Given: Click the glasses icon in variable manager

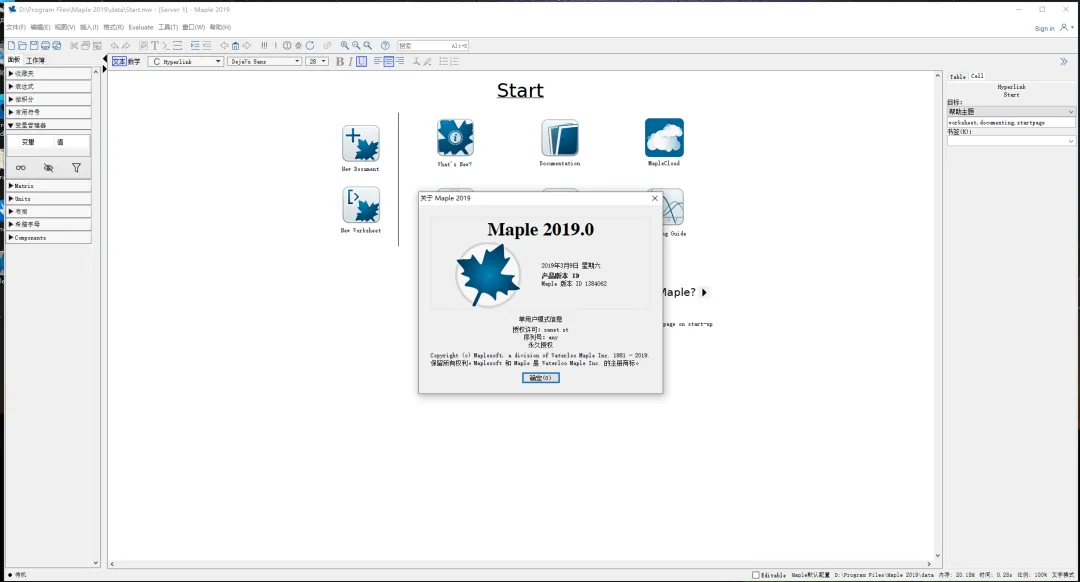Looking at the screenshot, I should coord(21,167).
